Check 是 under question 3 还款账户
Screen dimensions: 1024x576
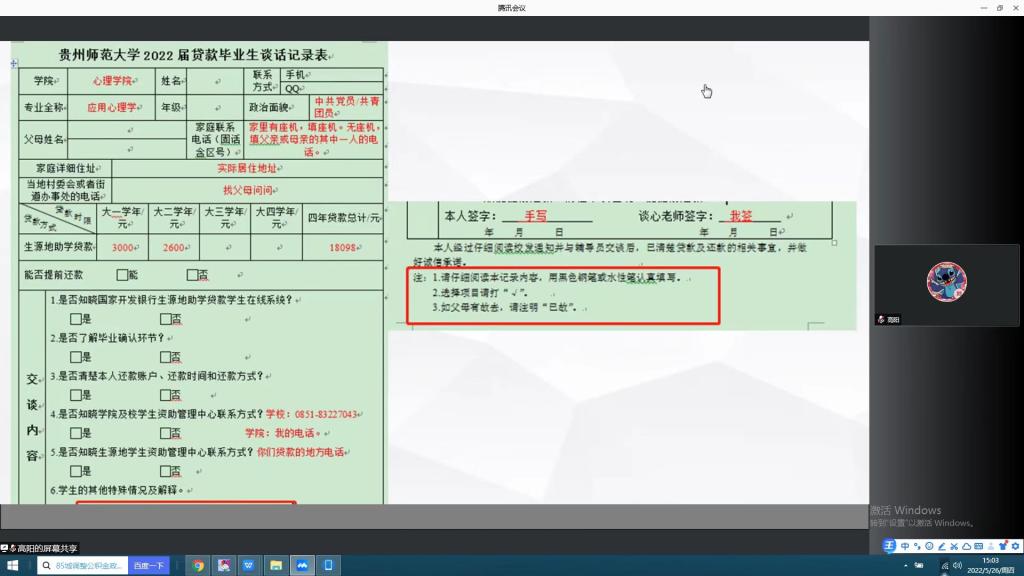pyautogui.click(x=76, y=395)
